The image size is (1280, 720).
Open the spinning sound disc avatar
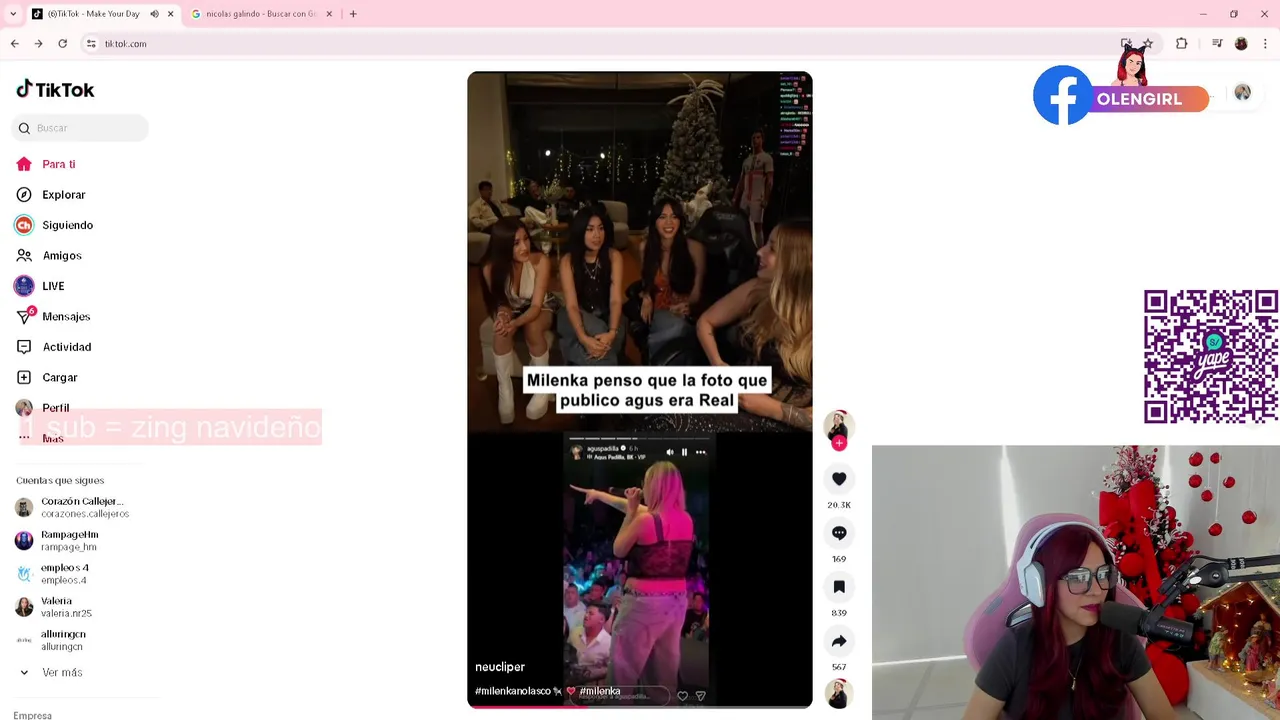click(839, 693)
